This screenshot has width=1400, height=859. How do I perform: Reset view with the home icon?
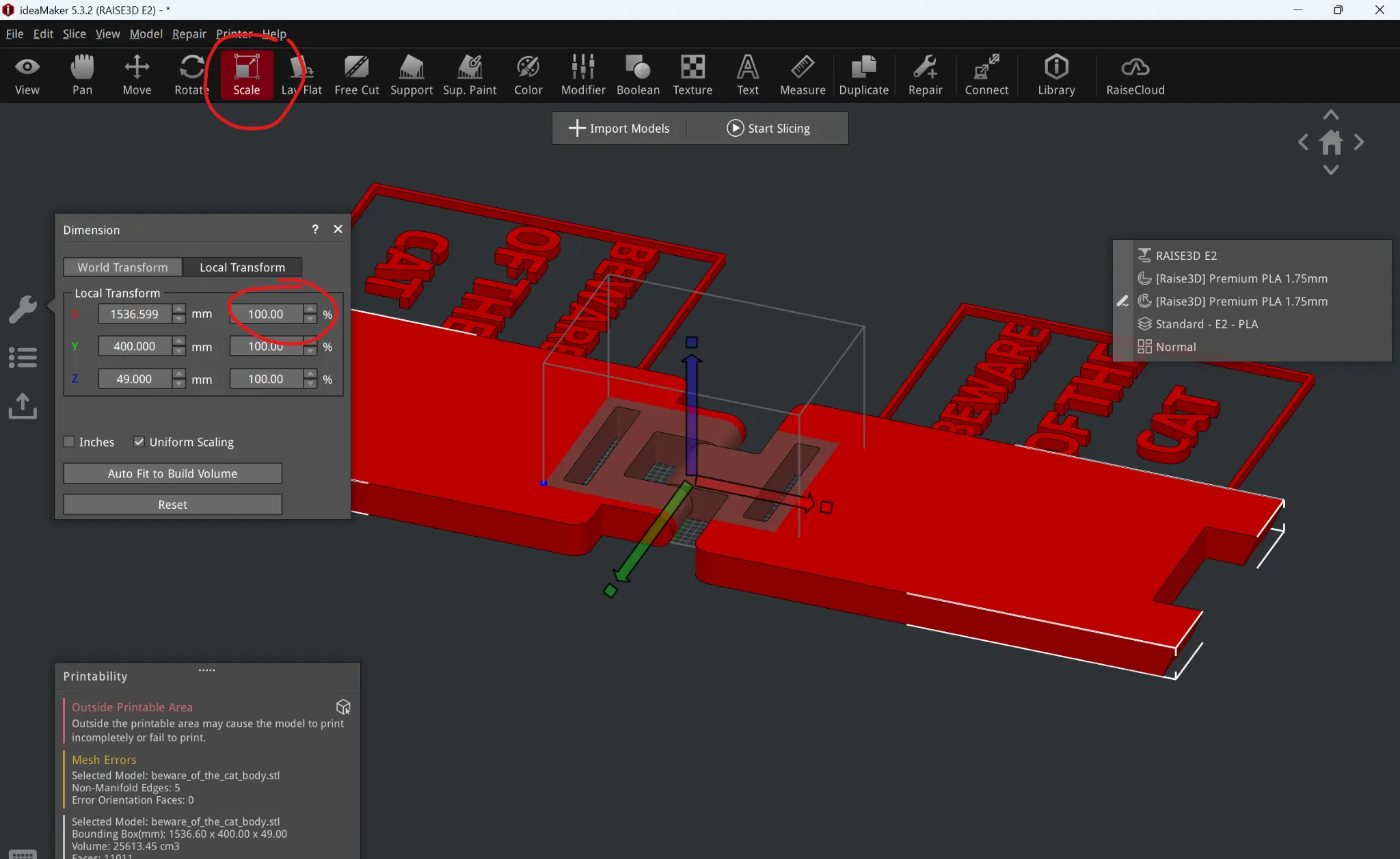[1331, 142]
